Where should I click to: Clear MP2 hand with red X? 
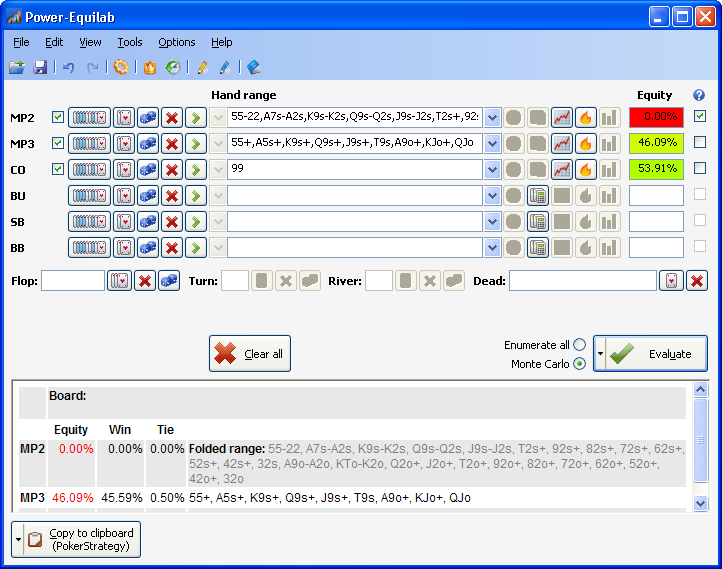pos(172,118)
